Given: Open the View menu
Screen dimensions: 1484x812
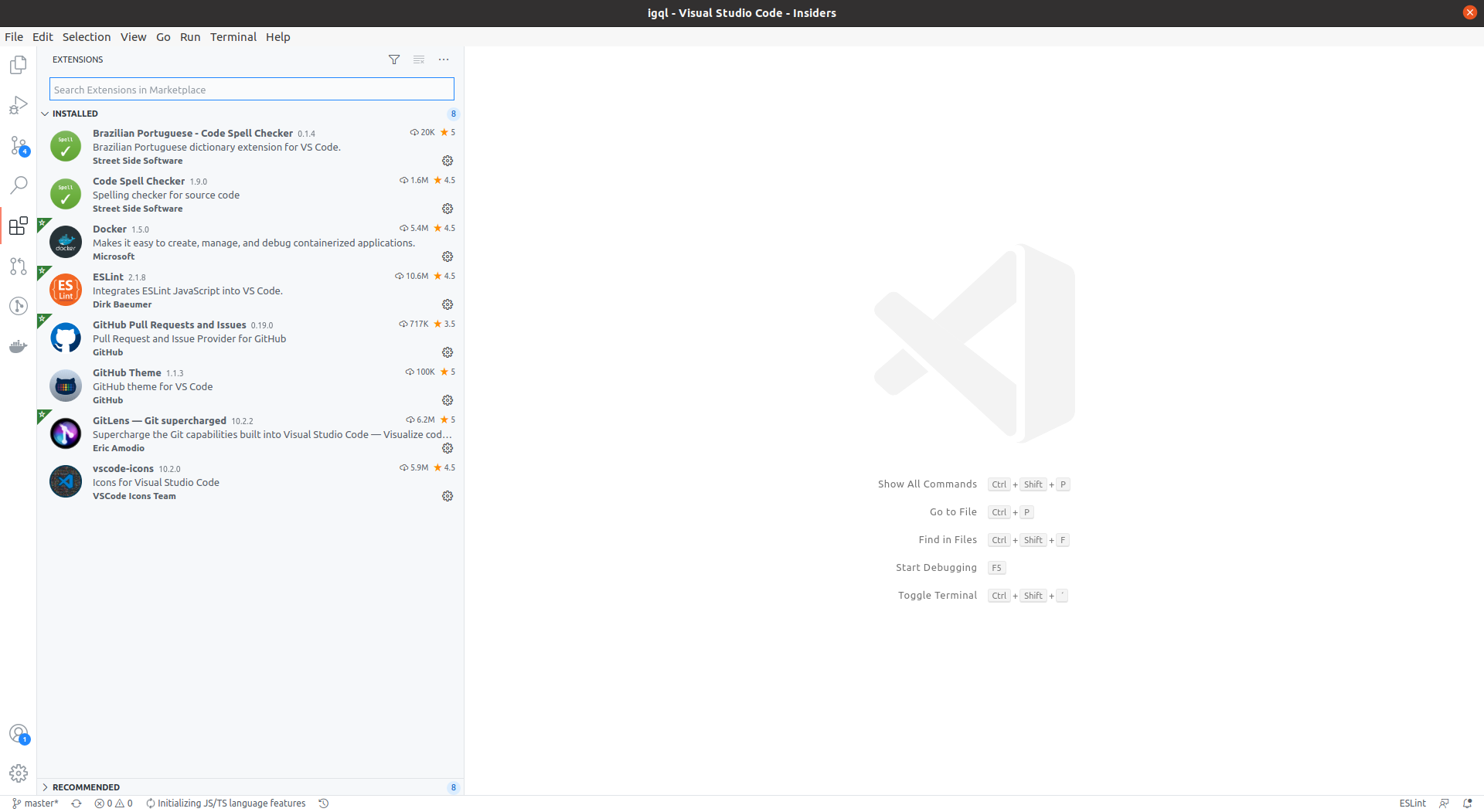Looking at the screenshot, I should click(x=133, y=37).
